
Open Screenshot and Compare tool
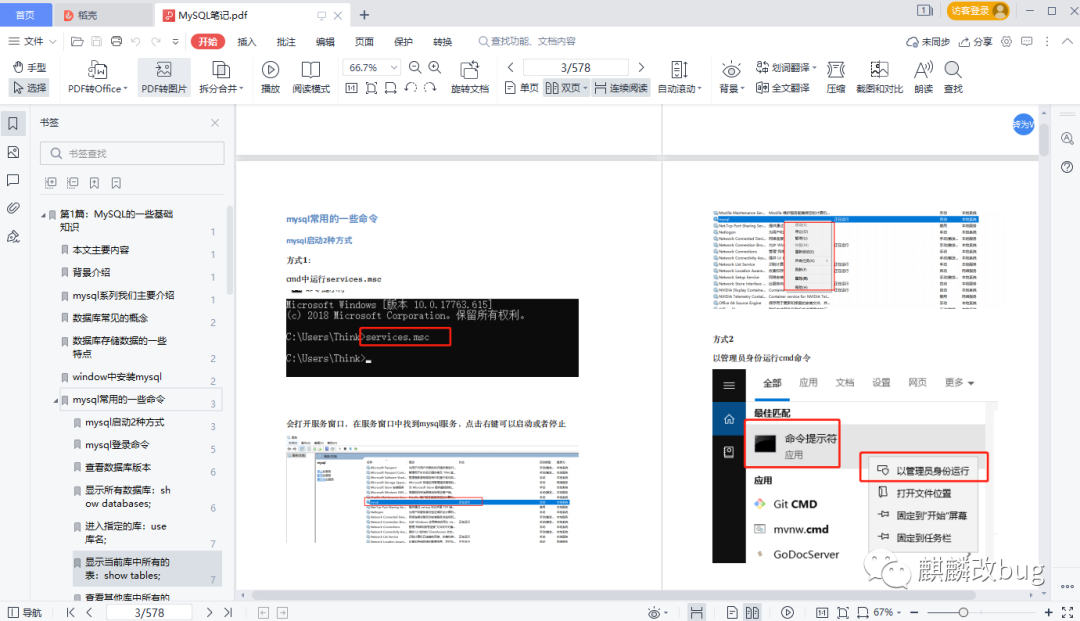point(879,76)
